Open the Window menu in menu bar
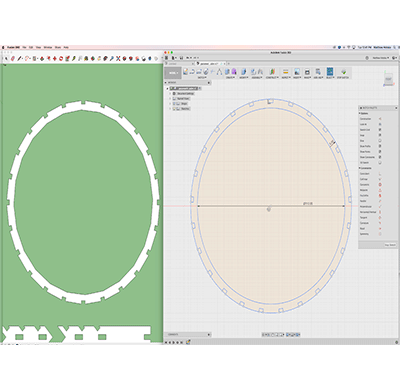This screenshot has width=400, height=389. (x=48, y=47)
